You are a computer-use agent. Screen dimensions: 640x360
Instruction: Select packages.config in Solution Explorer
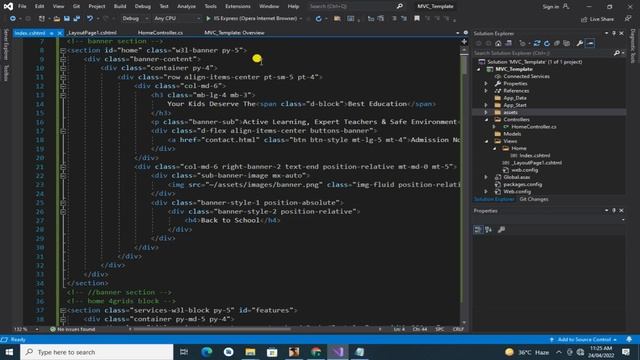pyautogui.click(x=522, y=184)
